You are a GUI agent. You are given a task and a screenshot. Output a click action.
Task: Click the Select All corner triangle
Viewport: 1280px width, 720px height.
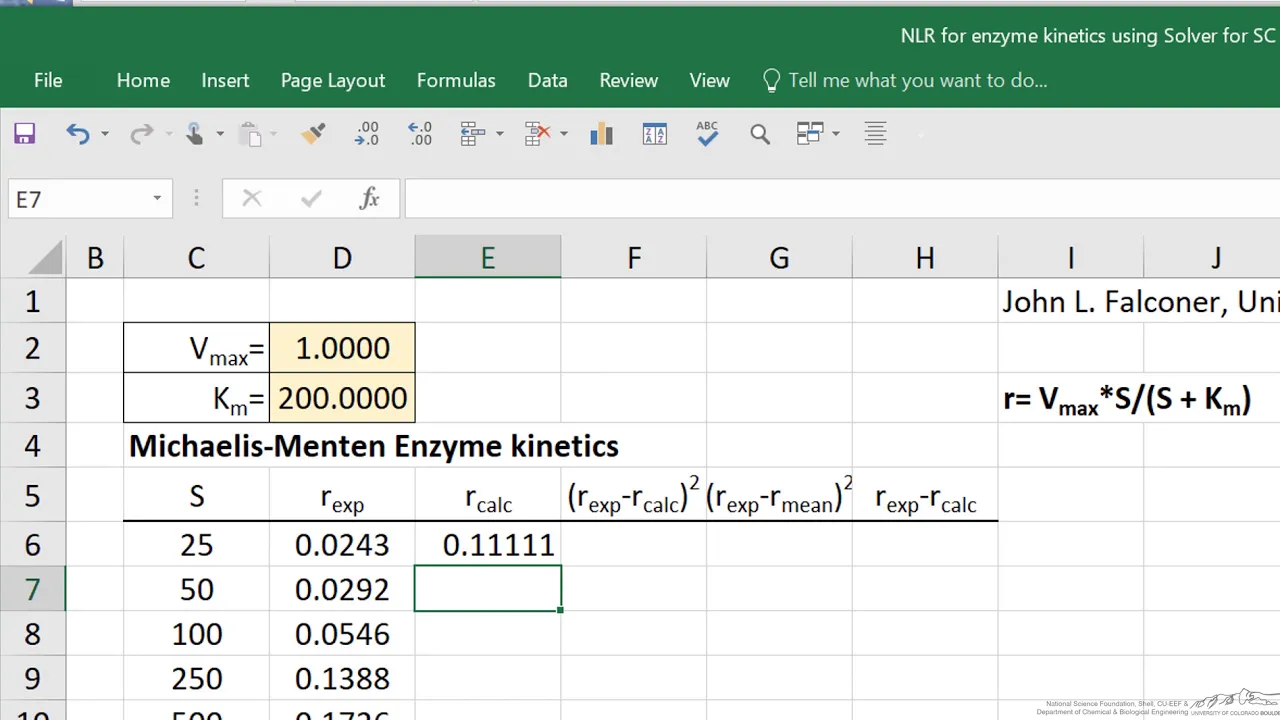coord(45,259)
